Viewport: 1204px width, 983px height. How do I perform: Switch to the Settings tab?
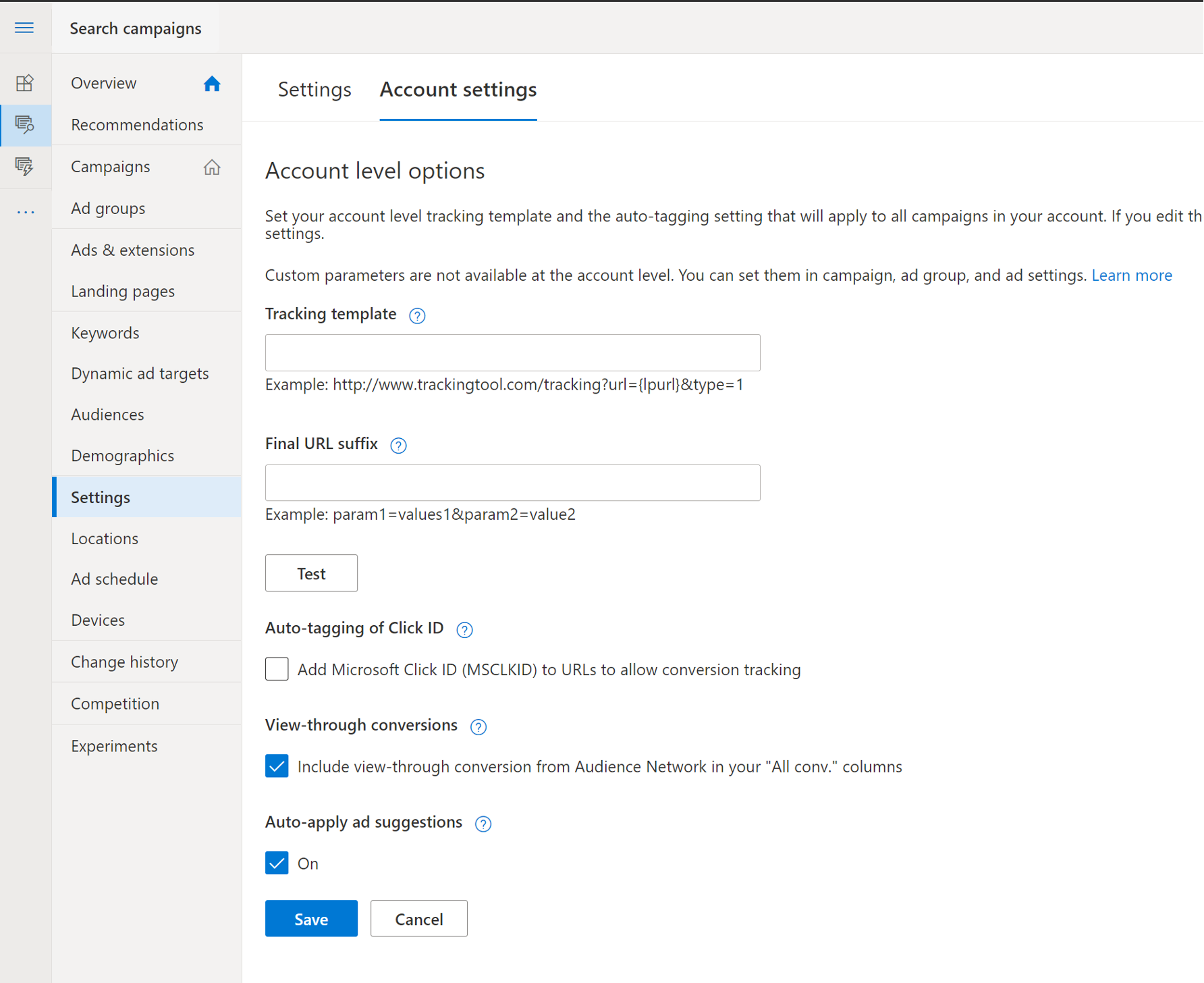point(314,89)
